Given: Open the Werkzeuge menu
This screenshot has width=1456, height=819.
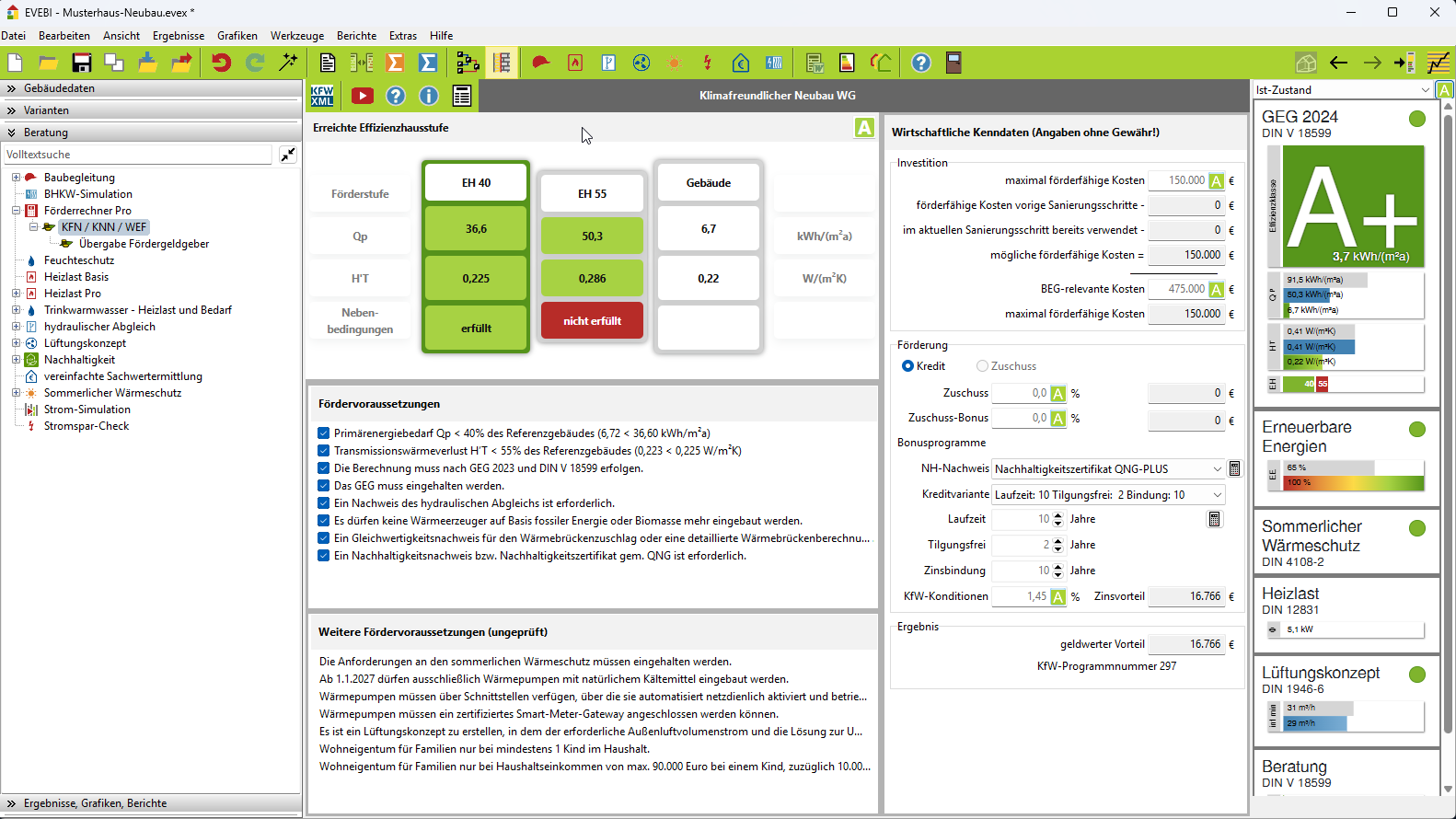Looking at the screenshot, I should 296,36.
